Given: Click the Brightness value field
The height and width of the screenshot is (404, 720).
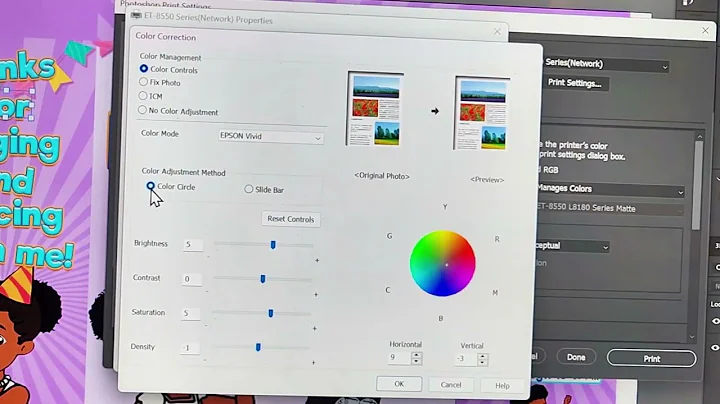Looking at the screenshot, I should (x=192, y=244).
